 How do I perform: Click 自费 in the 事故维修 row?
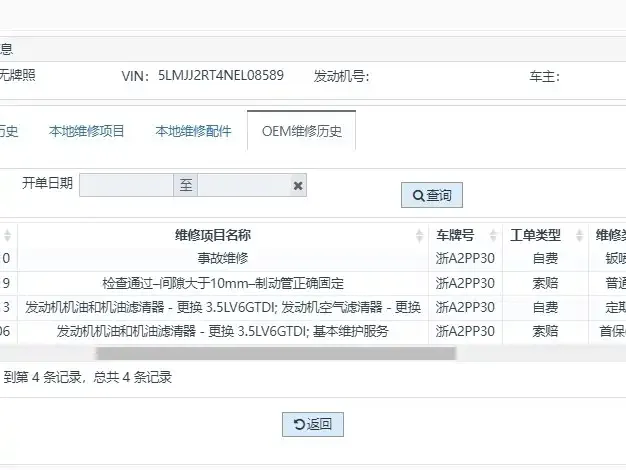point(545,258)
